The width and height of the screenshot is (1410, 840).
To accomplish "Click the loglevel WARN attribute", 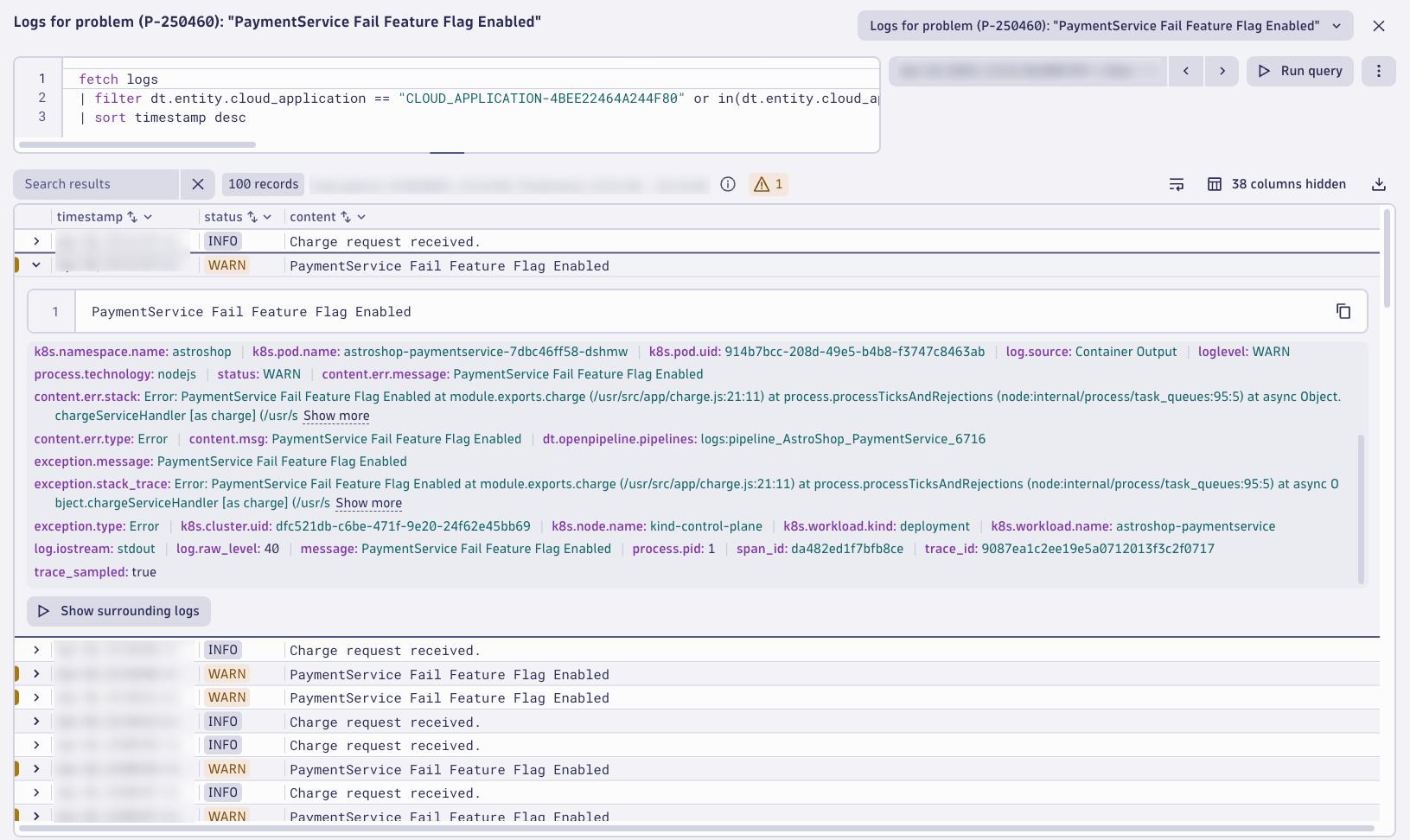I will (1244, 352).
